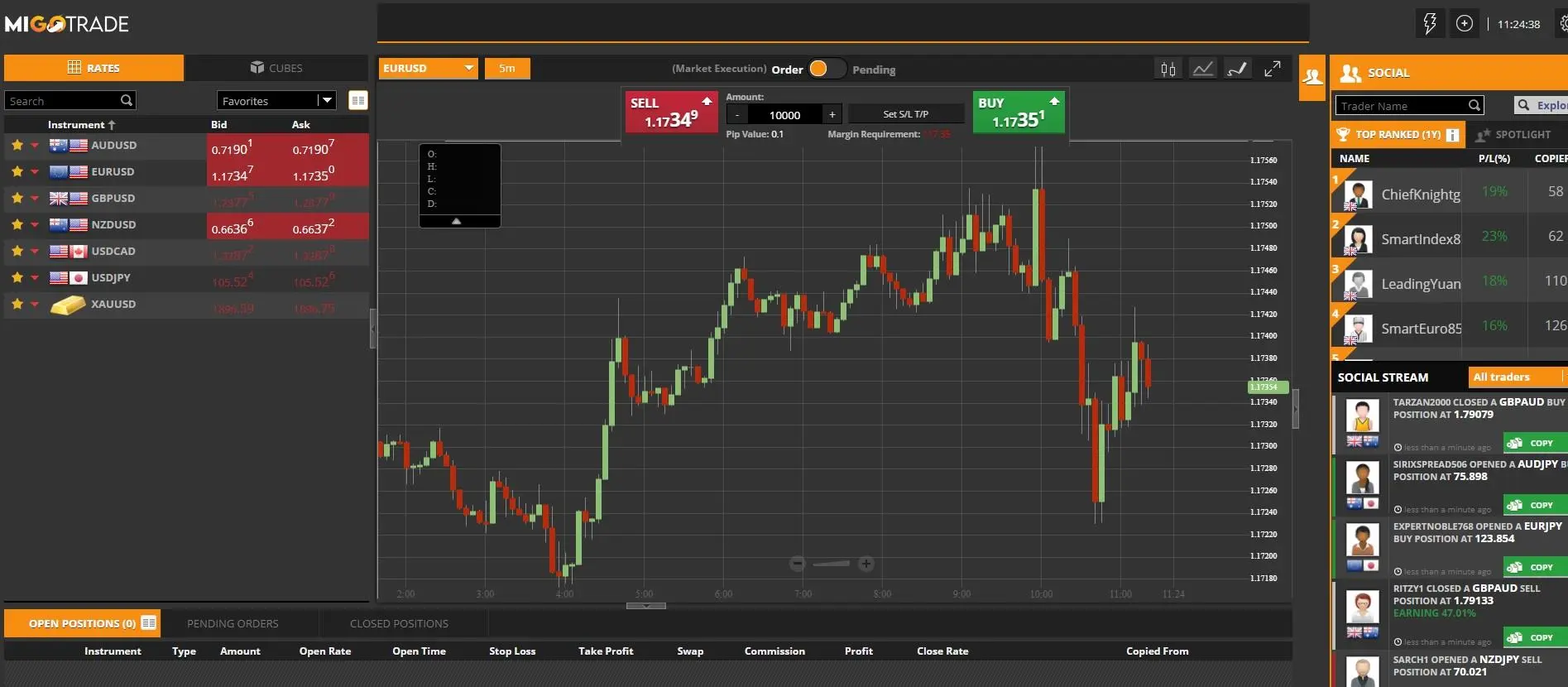This screenshot has height=687, width=1568.
Task: Zoom out the chart with minus icon
Action: point(798,564)
